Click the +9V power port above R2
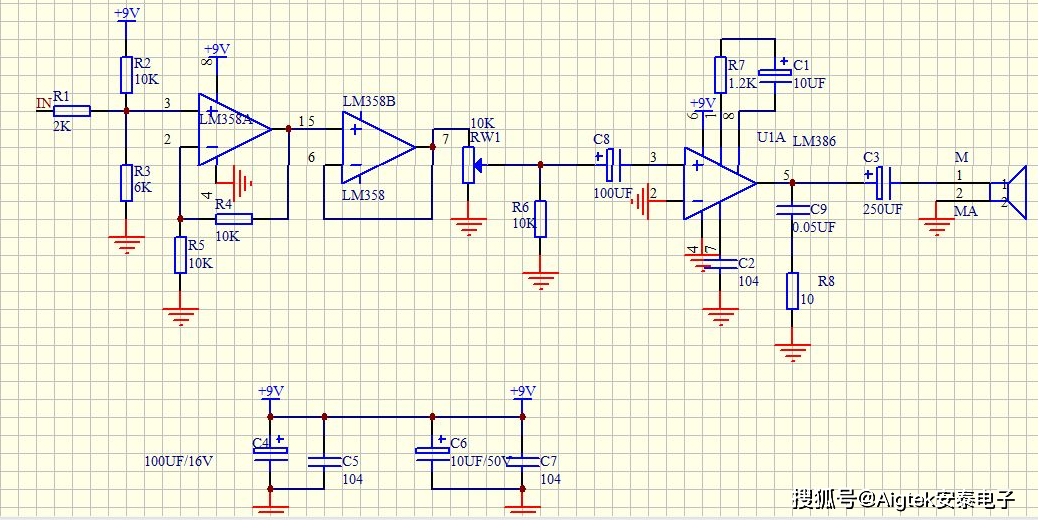Screen dimensions: 1038x521 [126, 15]
